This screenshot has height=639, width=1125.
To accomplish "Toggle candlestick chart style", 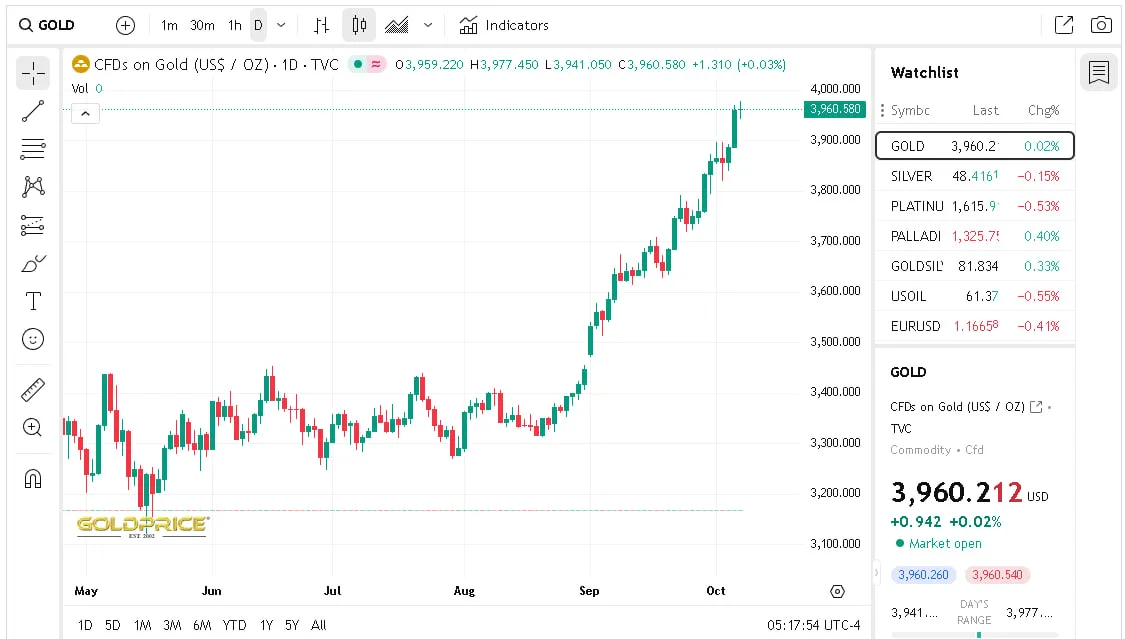I will (359, 25).
